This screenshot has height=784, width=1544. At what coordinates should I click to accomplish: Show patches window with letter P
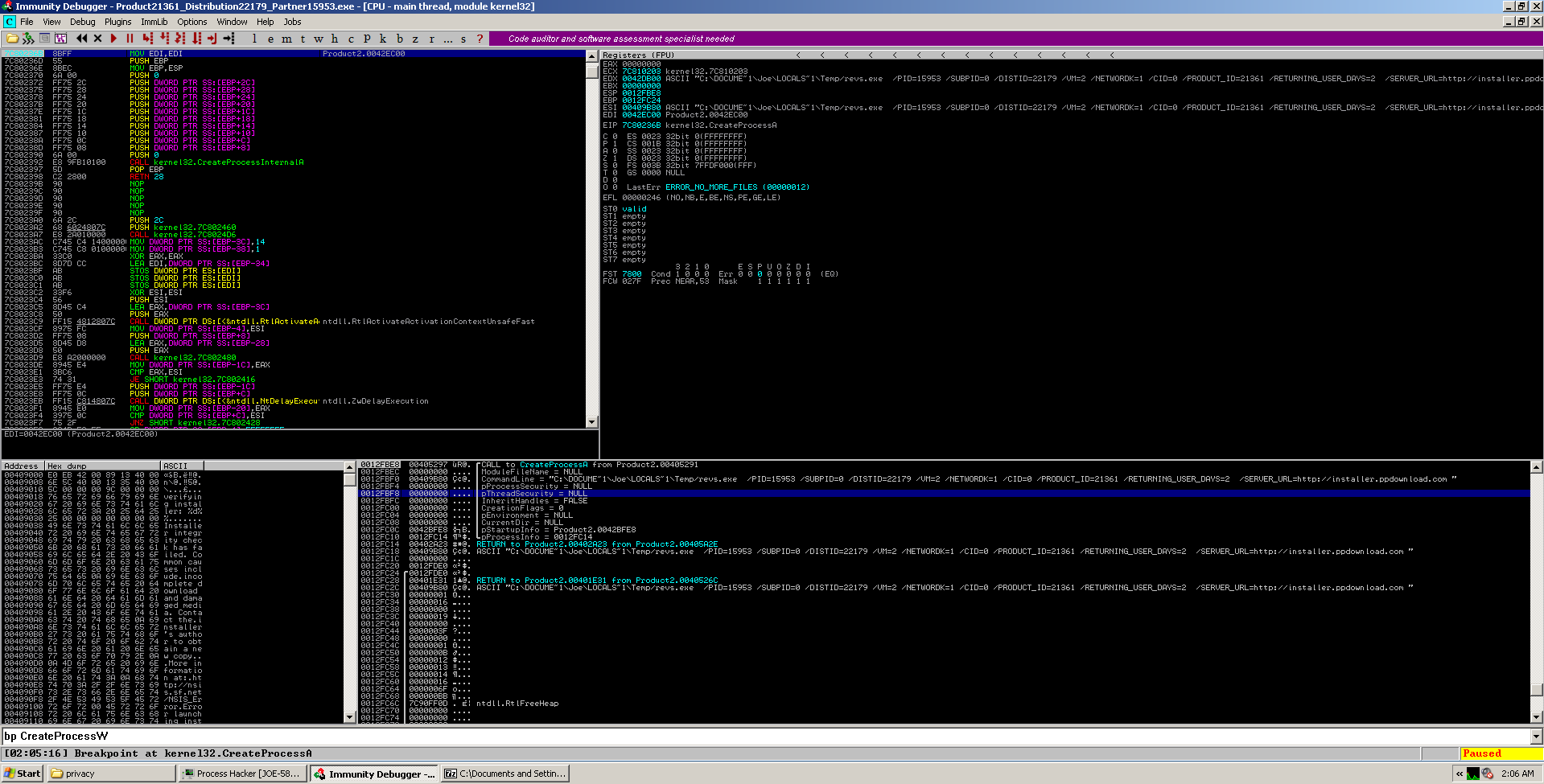coord(367,39)
